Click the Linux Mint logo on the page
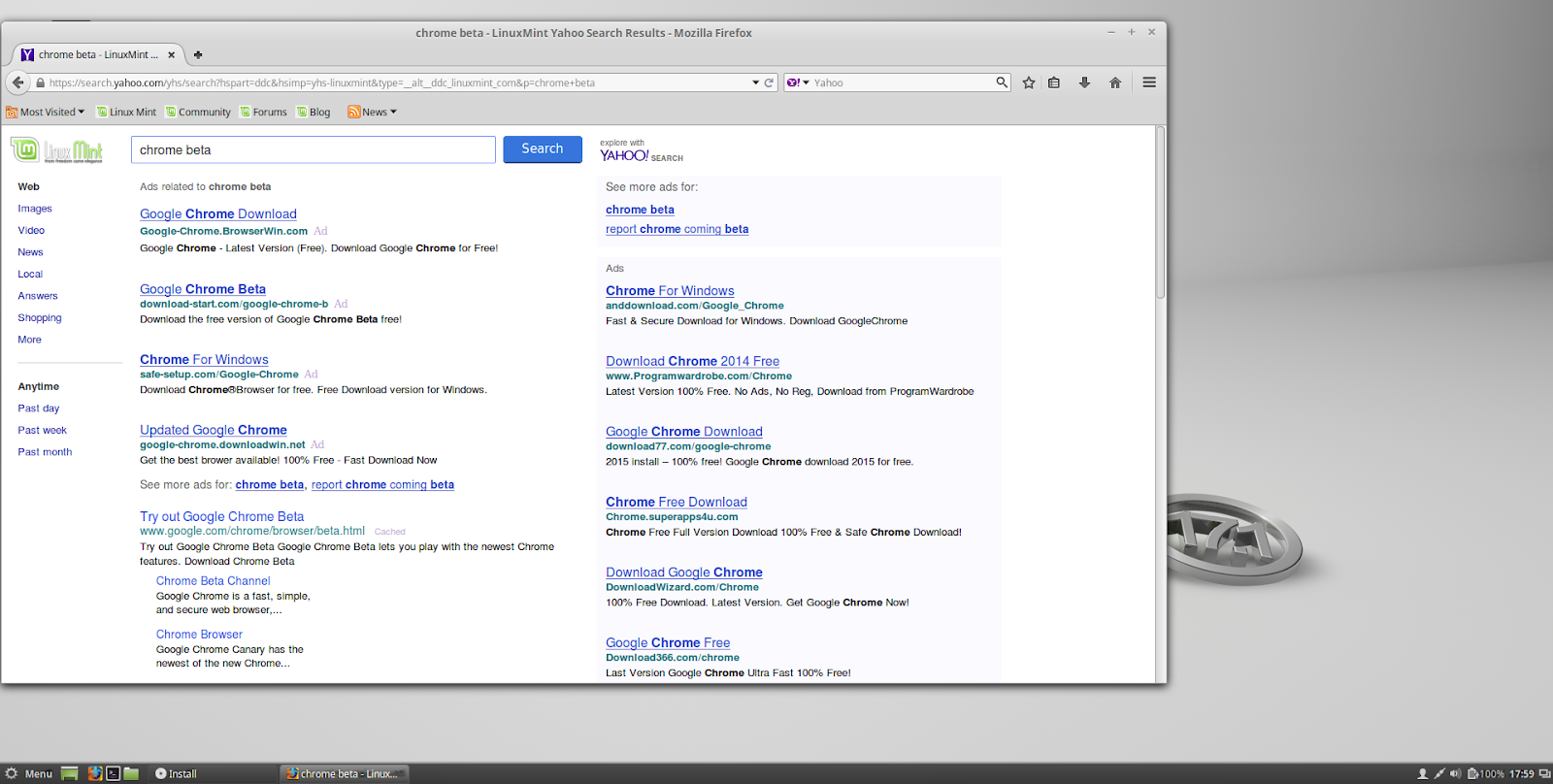 56,149
